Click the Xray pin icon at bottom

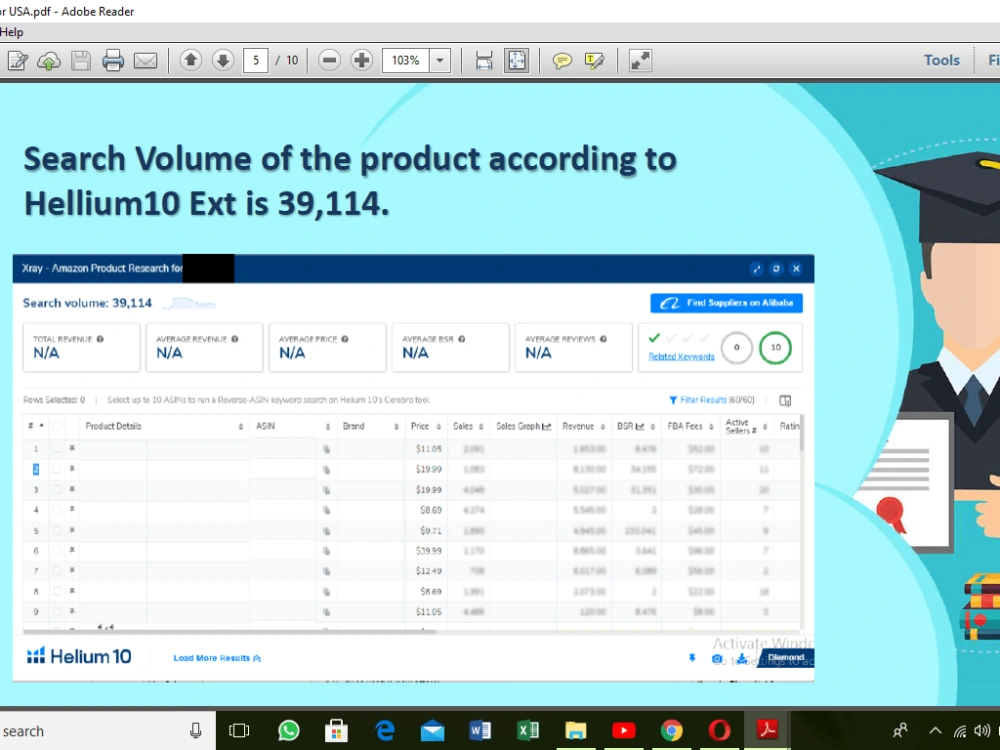(x=692, y=658)
